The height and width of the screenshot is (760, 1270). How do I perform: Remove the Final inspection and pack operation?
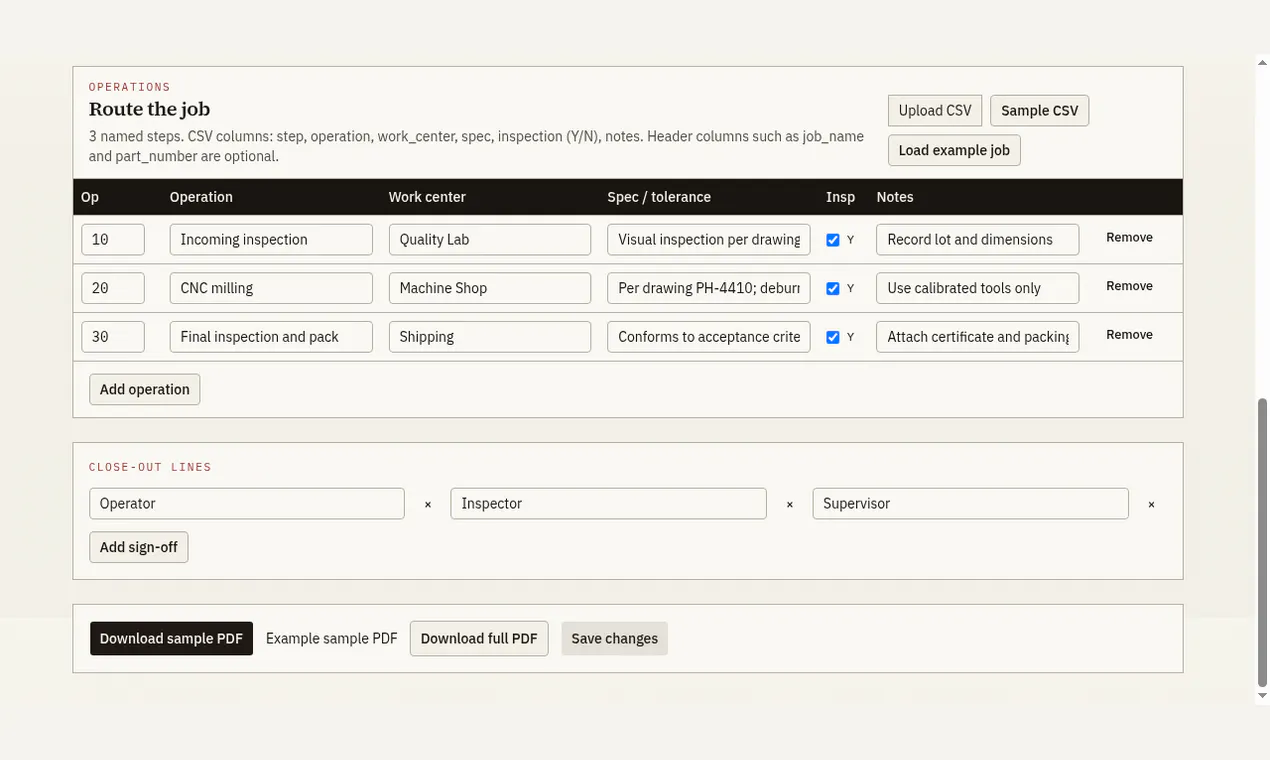1129,336
